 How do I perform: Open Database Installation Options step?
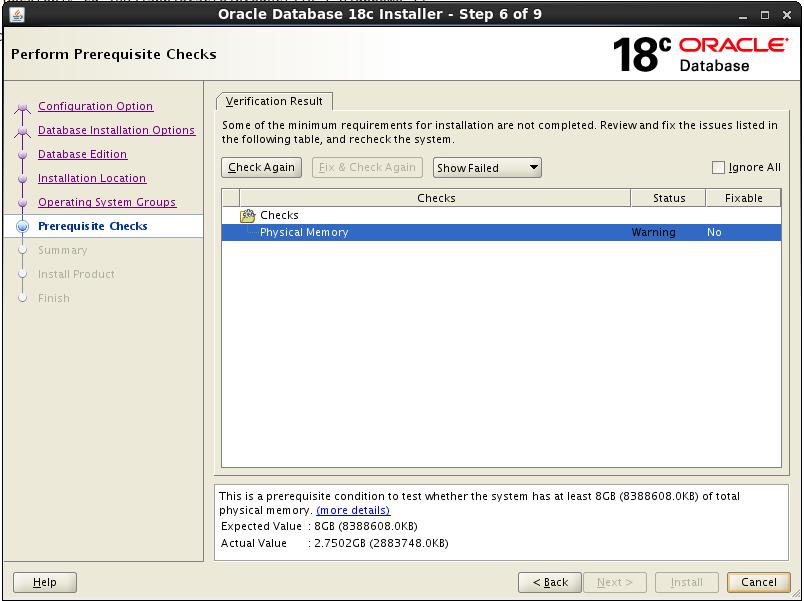pos(116,131)
